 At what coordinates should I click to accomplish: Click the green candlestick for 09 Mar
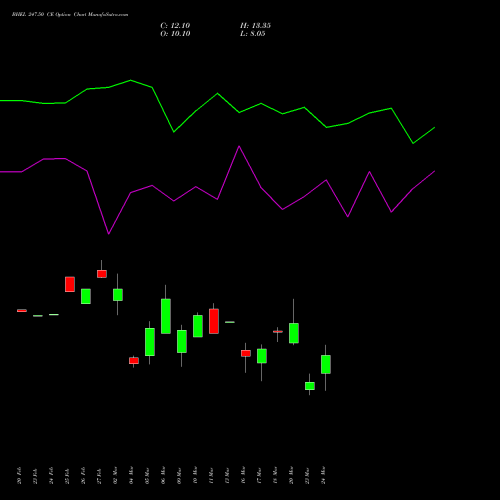pyautogui.click(x=182, y=341)
